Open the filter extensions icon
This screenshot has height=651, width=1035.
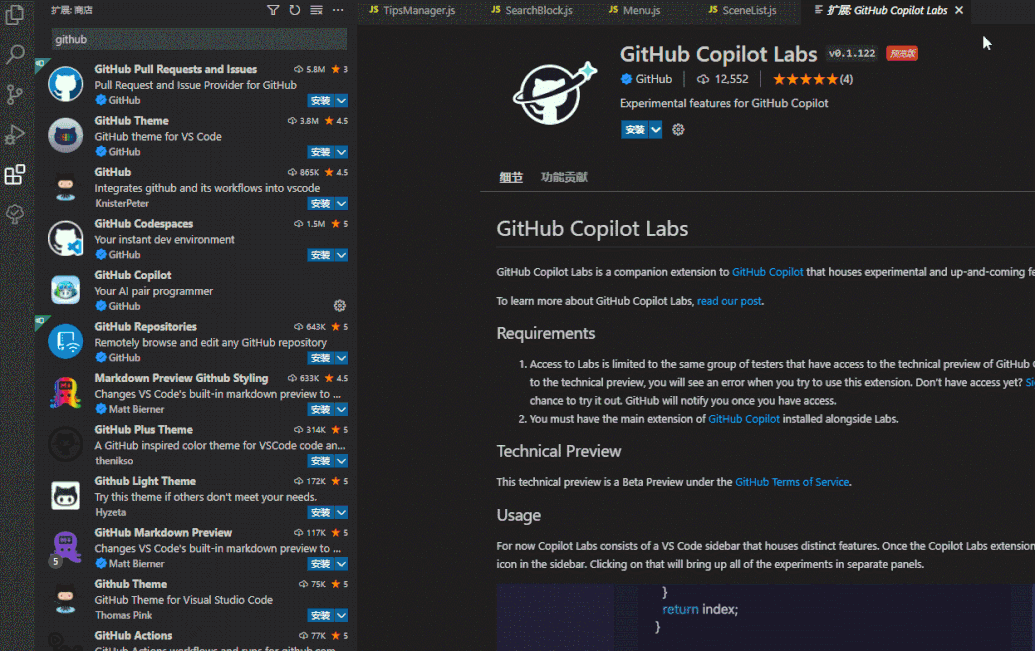coord(273,10)
